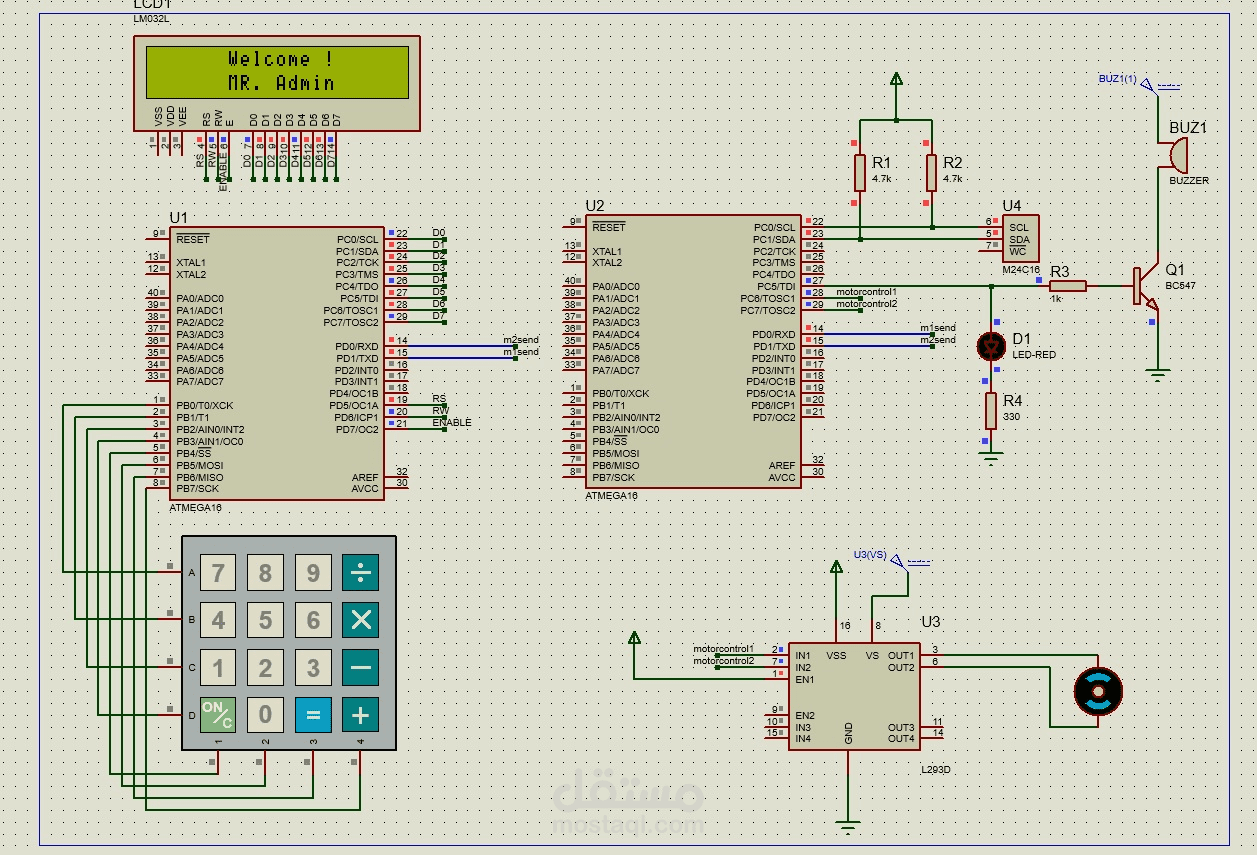Click the 'BUZZER' text under BUZ1
The image size is (1257, 855).
coord(1189,181)
